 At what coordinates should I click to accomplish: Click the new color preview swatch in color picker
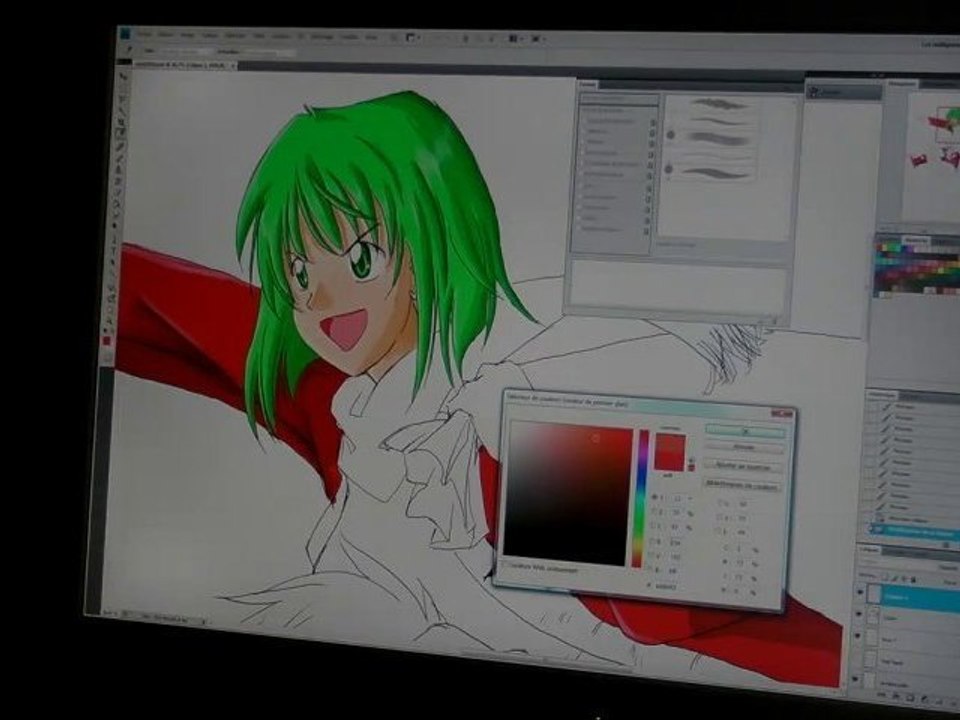tap(670, 443)
